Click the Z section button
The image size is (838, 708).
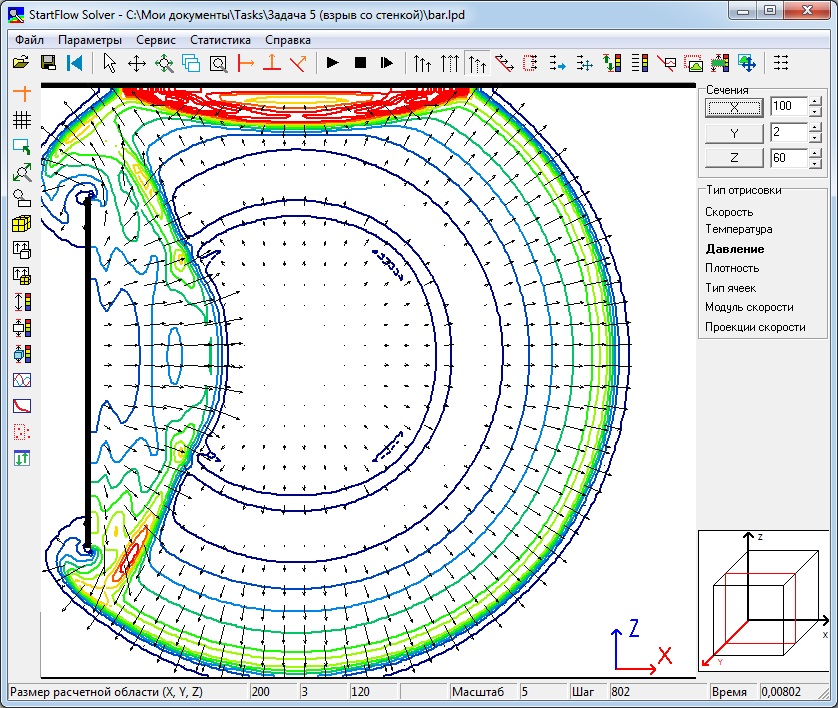(x=734, y=158)
